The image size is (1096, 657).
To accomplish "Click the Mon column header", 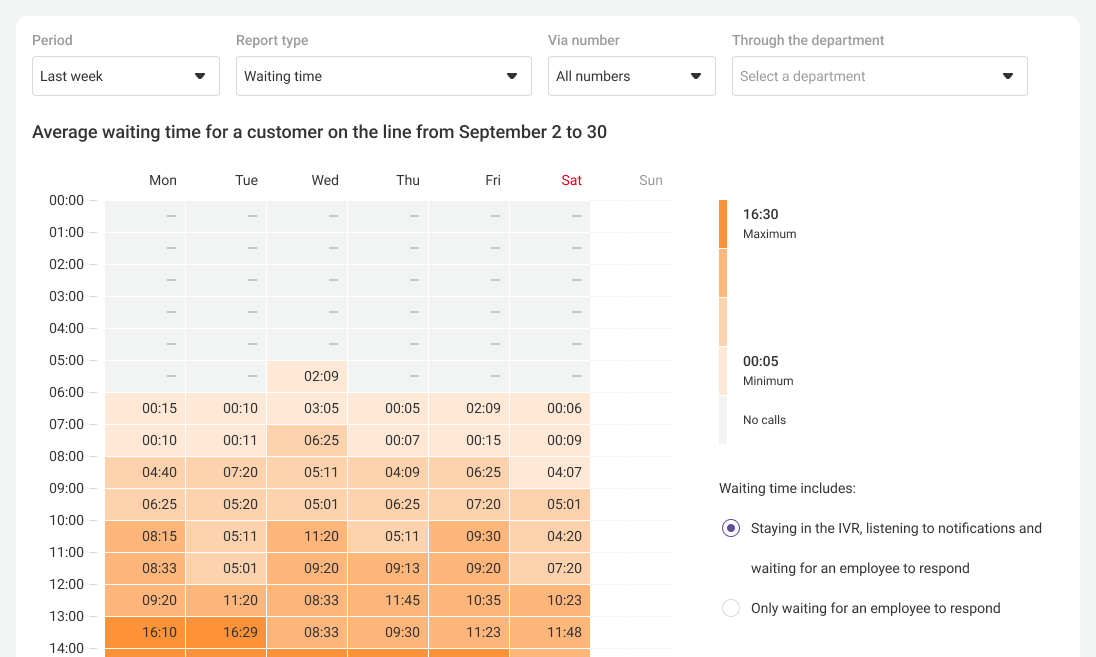I will point(162,181).
